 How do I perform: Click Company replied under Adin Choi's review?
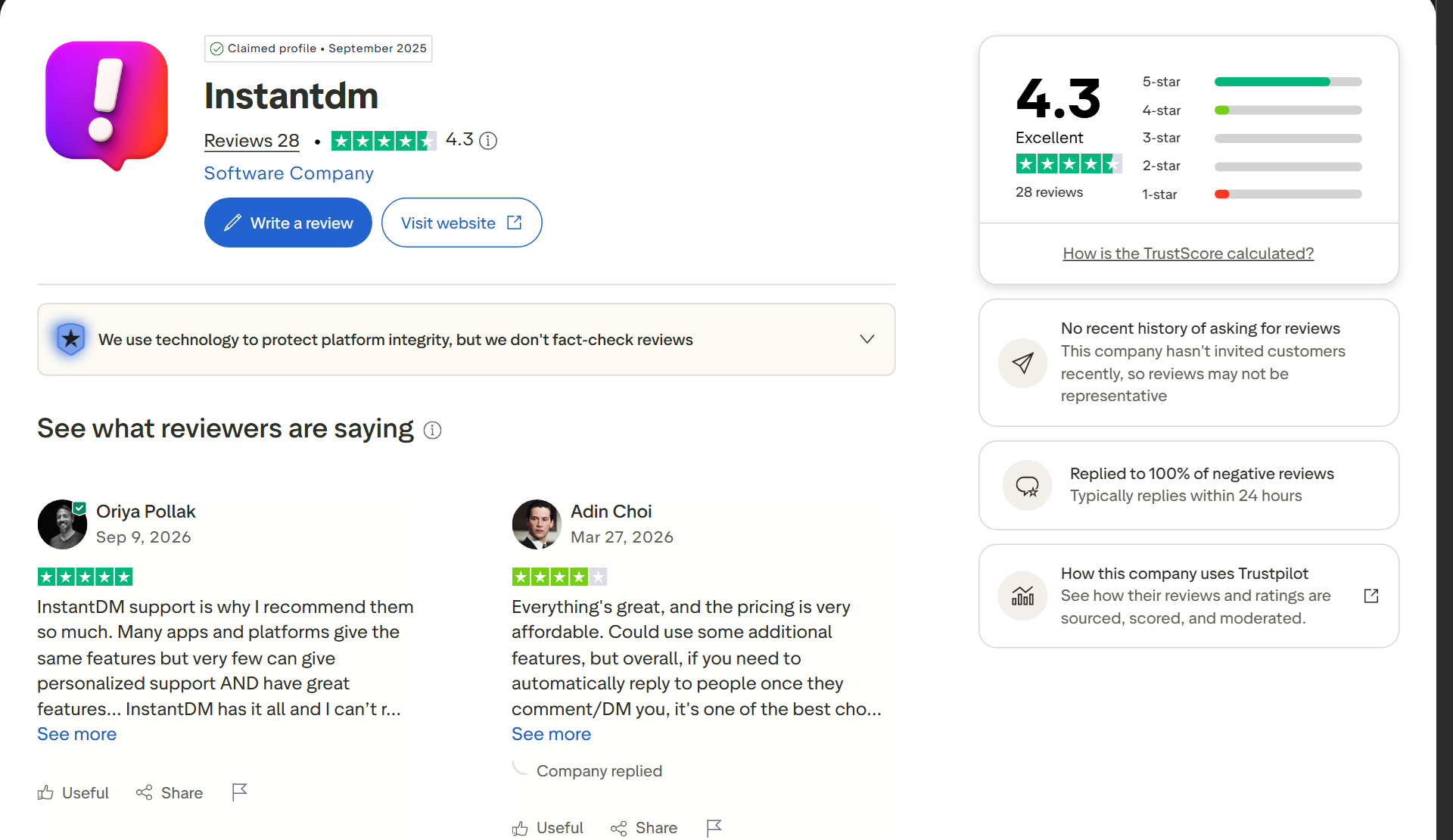point(599,771)
